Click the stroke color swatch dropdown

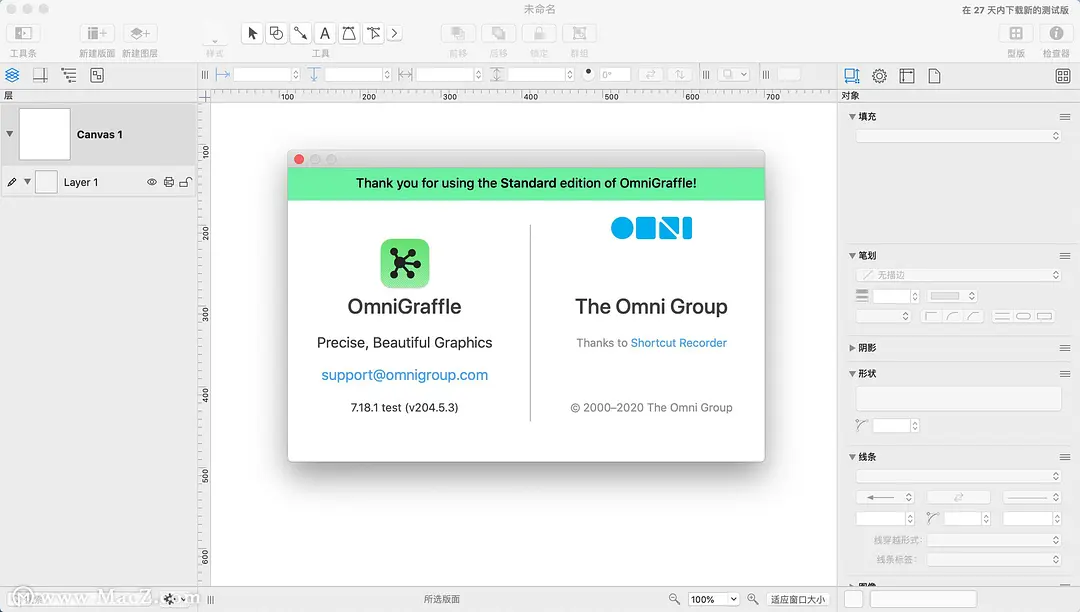[x=952, y=296]
